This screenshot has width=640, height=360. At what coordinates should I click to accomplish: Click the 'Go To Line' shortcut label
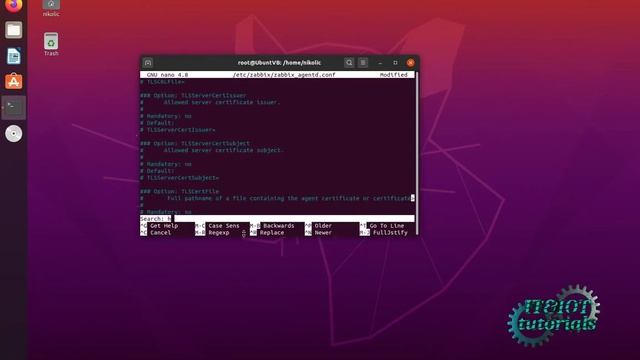coord(387,226)
